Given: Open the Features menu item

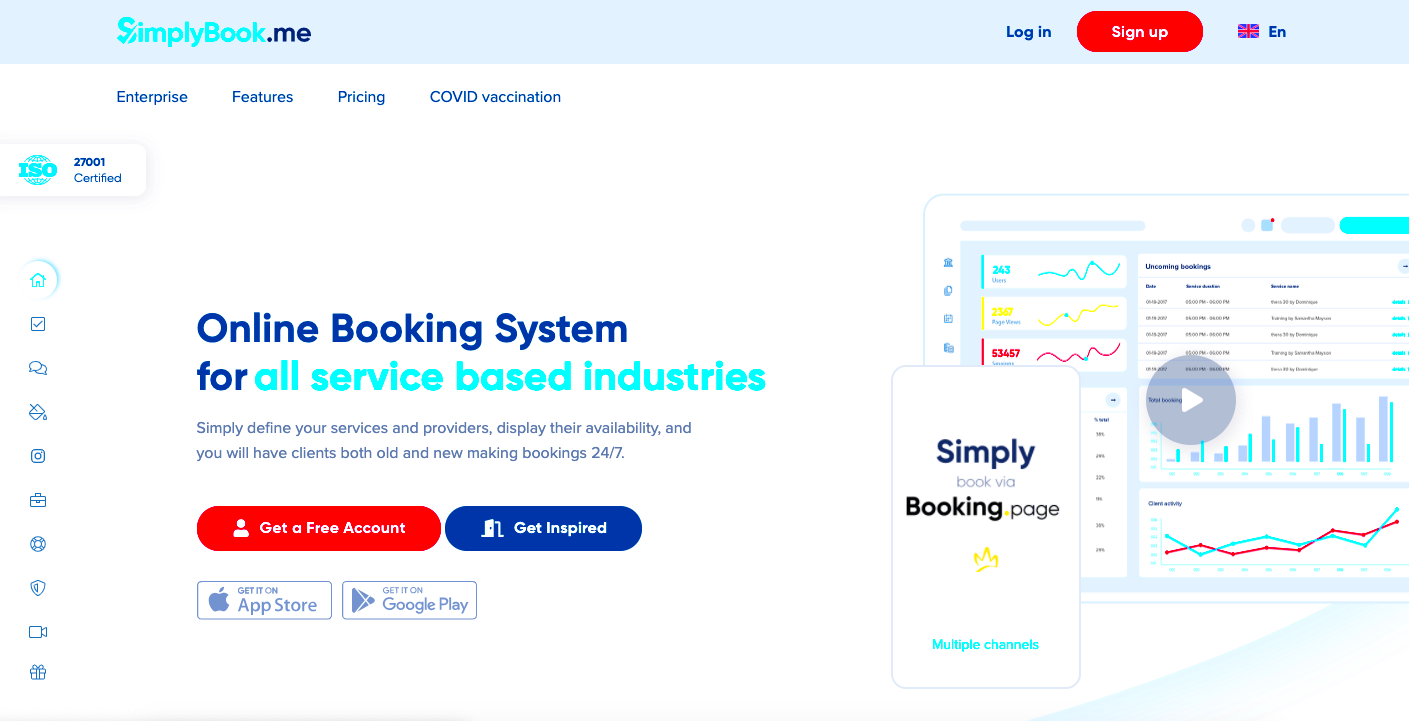Looking at the screenshot, I should pos(263,97).
